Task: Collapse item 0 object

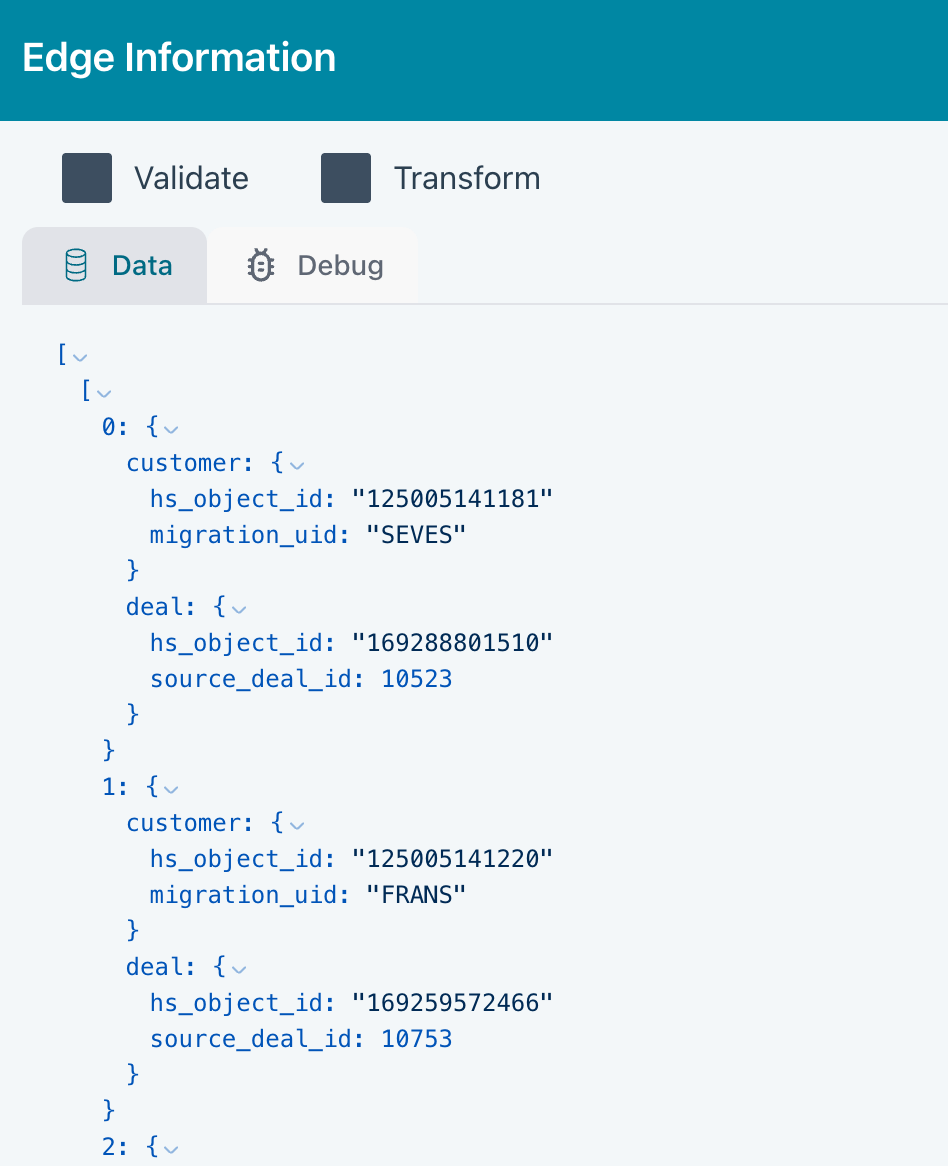Action: 171,428
